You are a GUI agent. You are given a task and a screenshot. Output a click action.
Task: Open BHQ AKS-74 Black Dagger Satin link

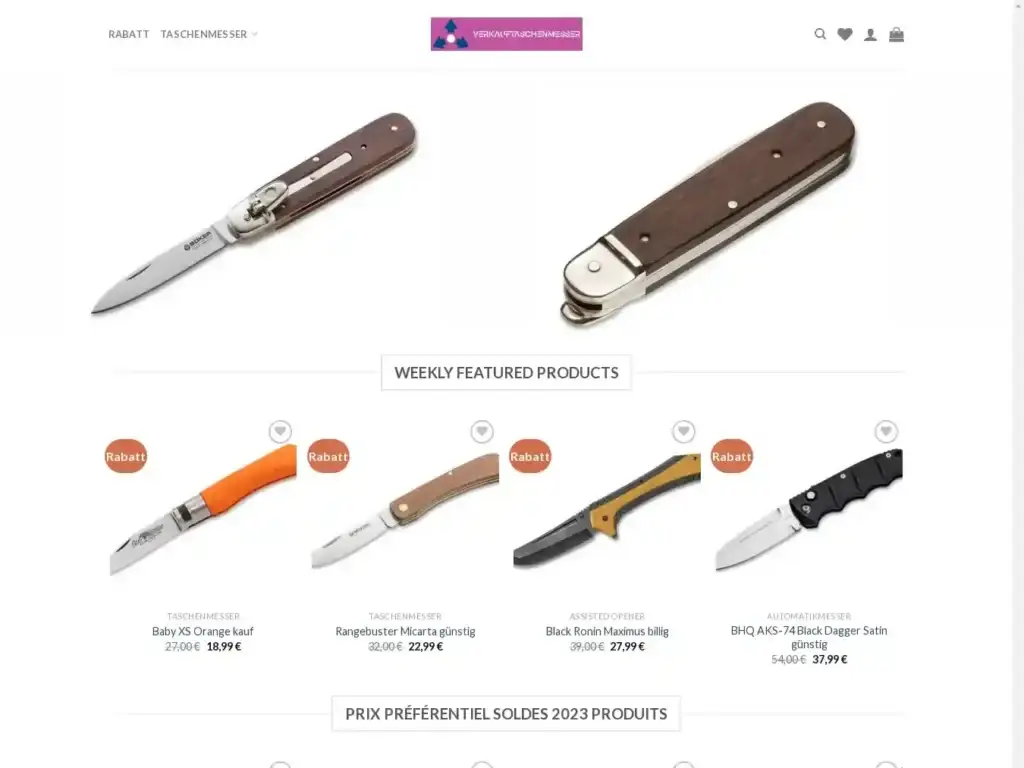[x=808, y=637]
